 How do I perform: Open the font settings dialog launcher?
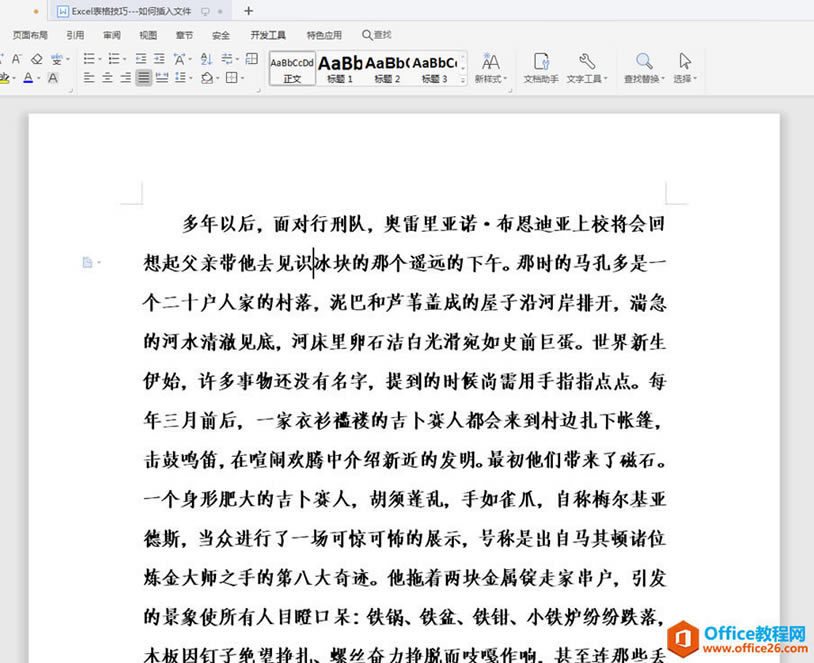click(71, 90)
